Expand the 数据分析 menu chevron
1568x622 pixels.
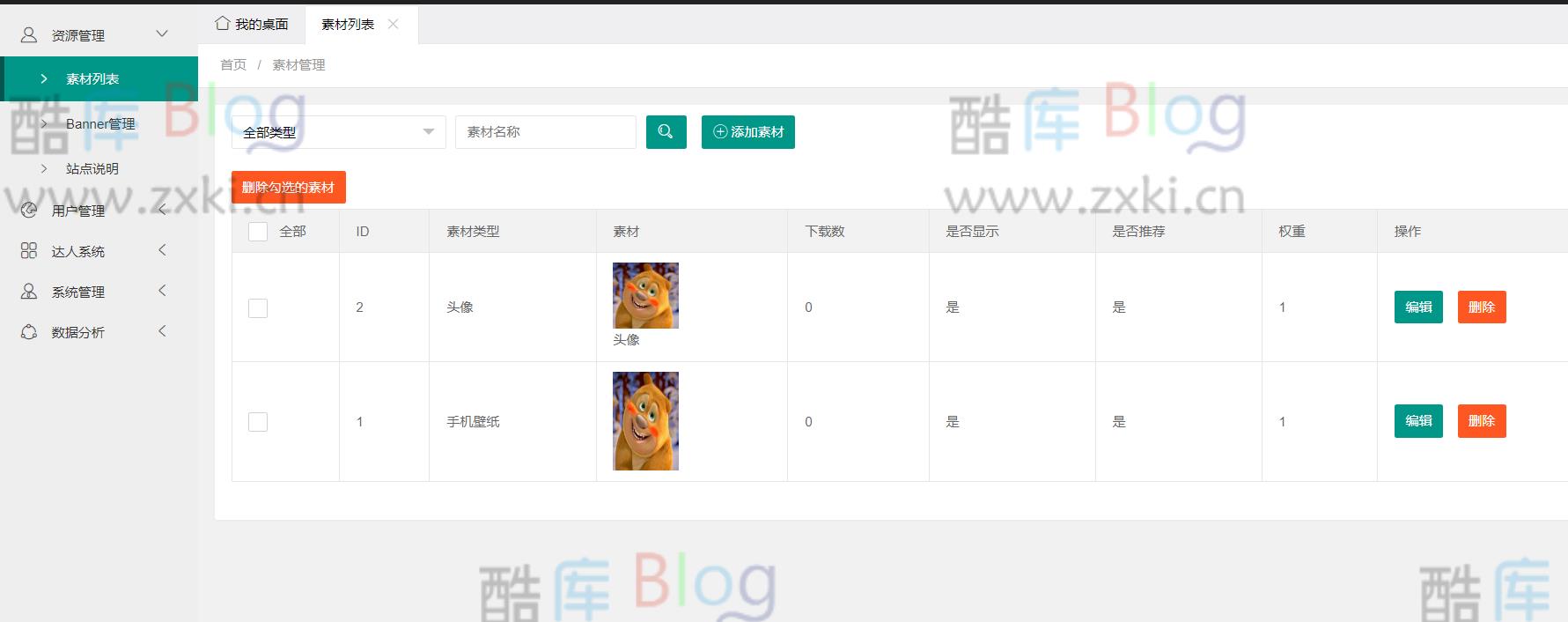pos(162,331)
